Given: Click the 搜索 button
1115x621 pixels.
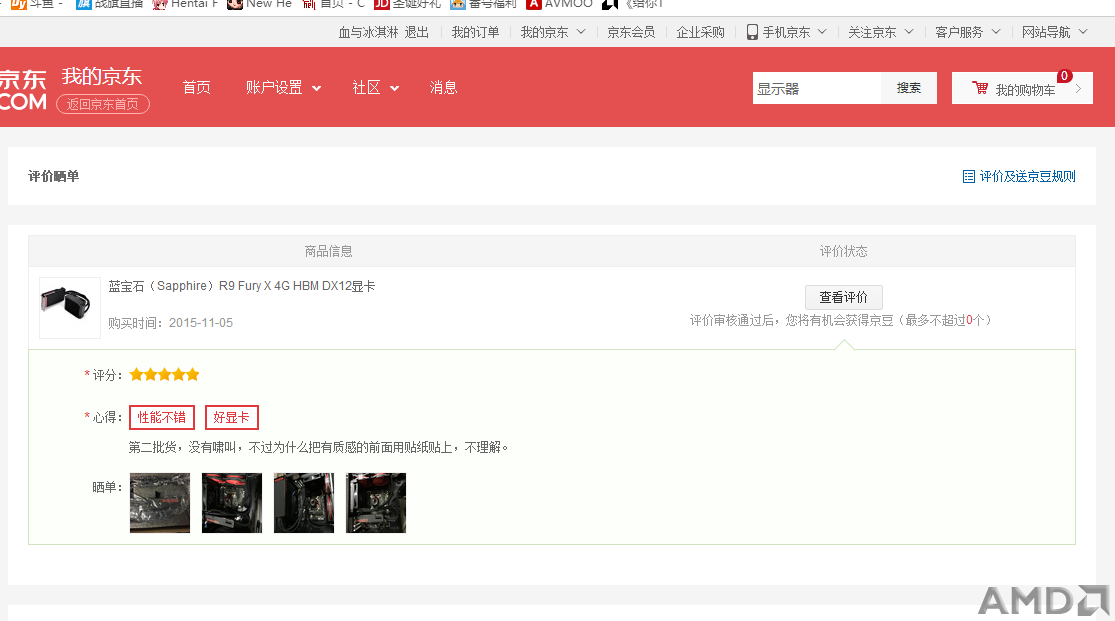Looking at the screenshot, I should click(909, 87).
